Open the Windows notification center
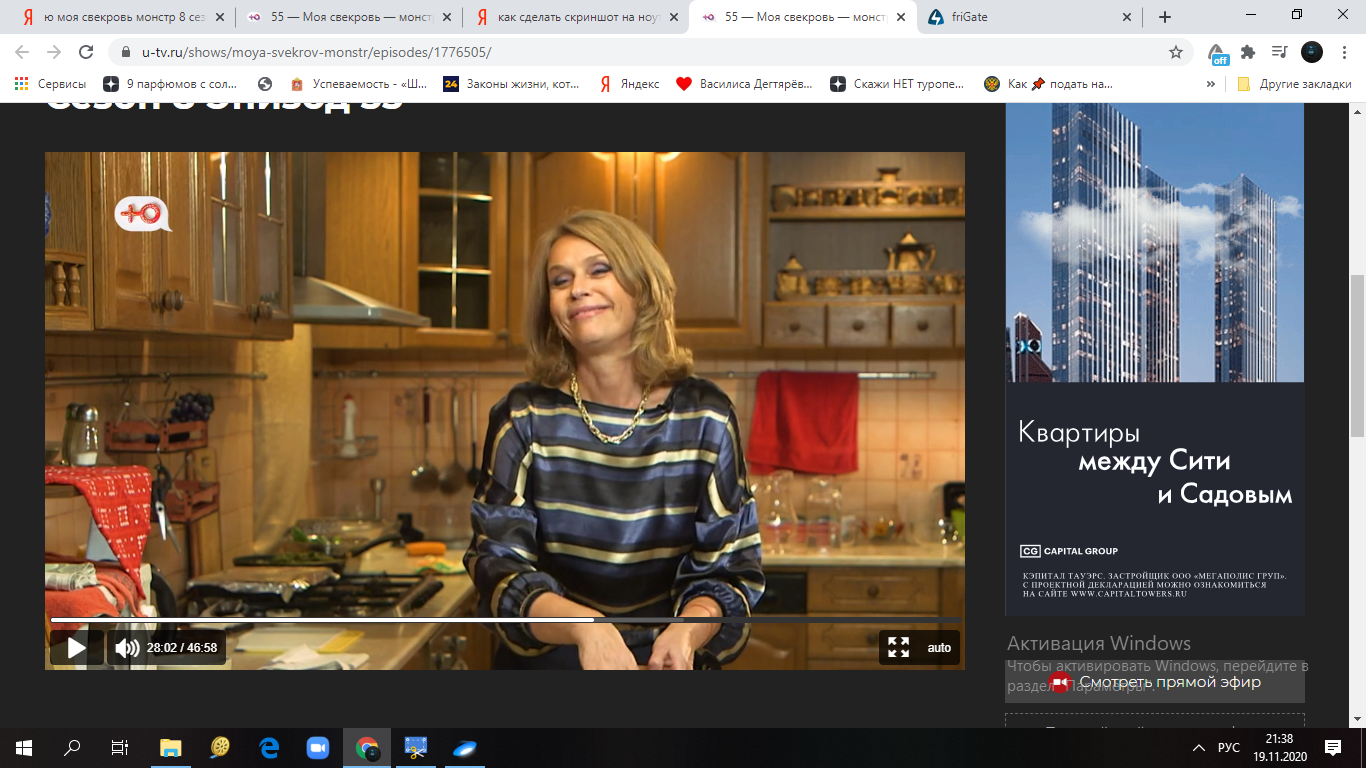 coord(1333,747)
